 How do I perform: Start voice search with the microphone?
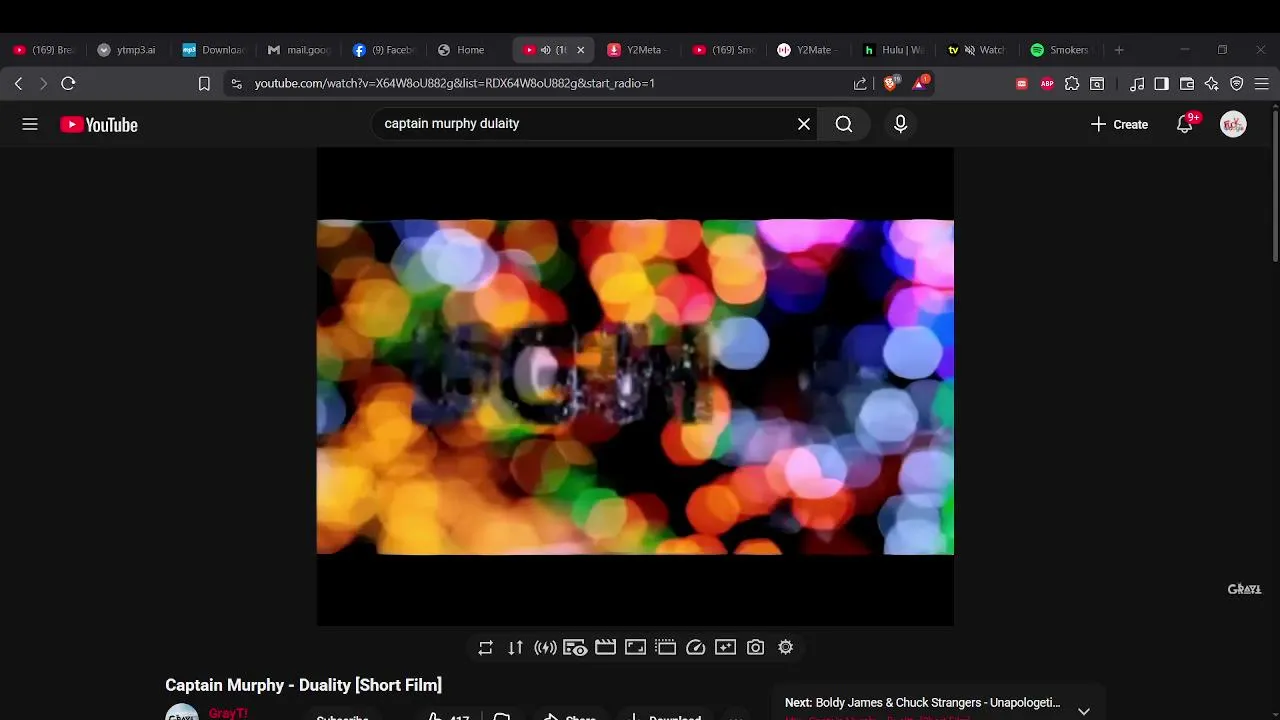coord(900,124)
